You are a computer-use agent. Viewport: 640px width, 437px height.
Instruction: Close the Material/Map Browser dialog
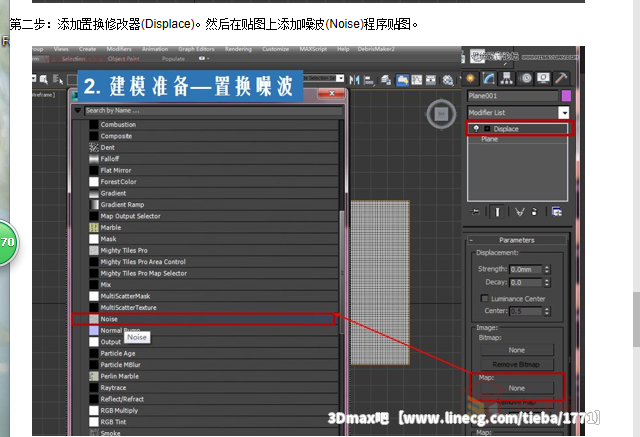[x=332, y=93]
